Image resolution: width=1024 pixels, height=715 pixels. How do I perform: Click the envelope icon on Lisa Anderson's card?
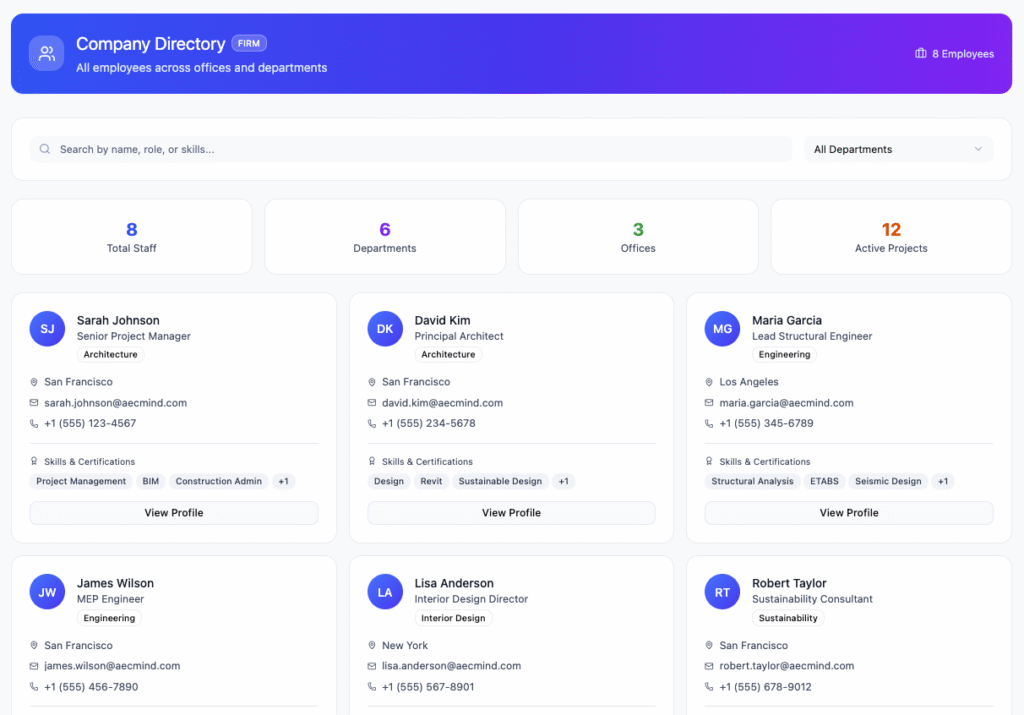coord(372,666)
